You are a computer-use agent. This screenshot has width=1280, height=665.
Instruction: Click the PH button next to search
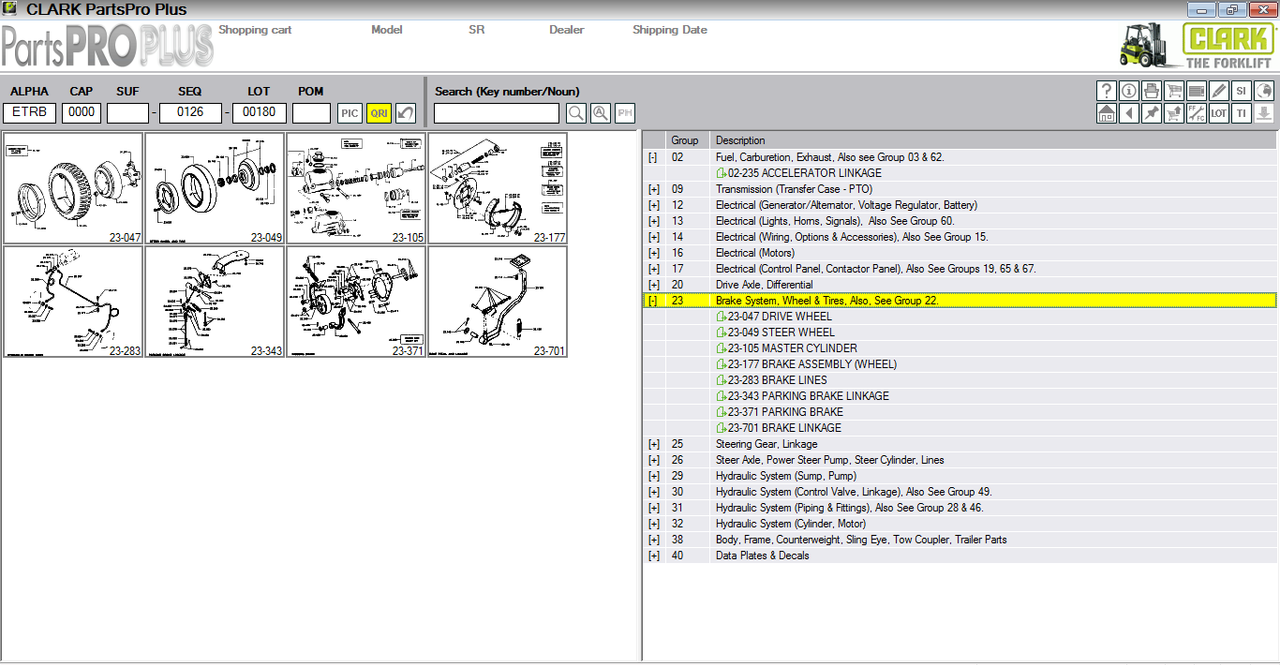624,113
